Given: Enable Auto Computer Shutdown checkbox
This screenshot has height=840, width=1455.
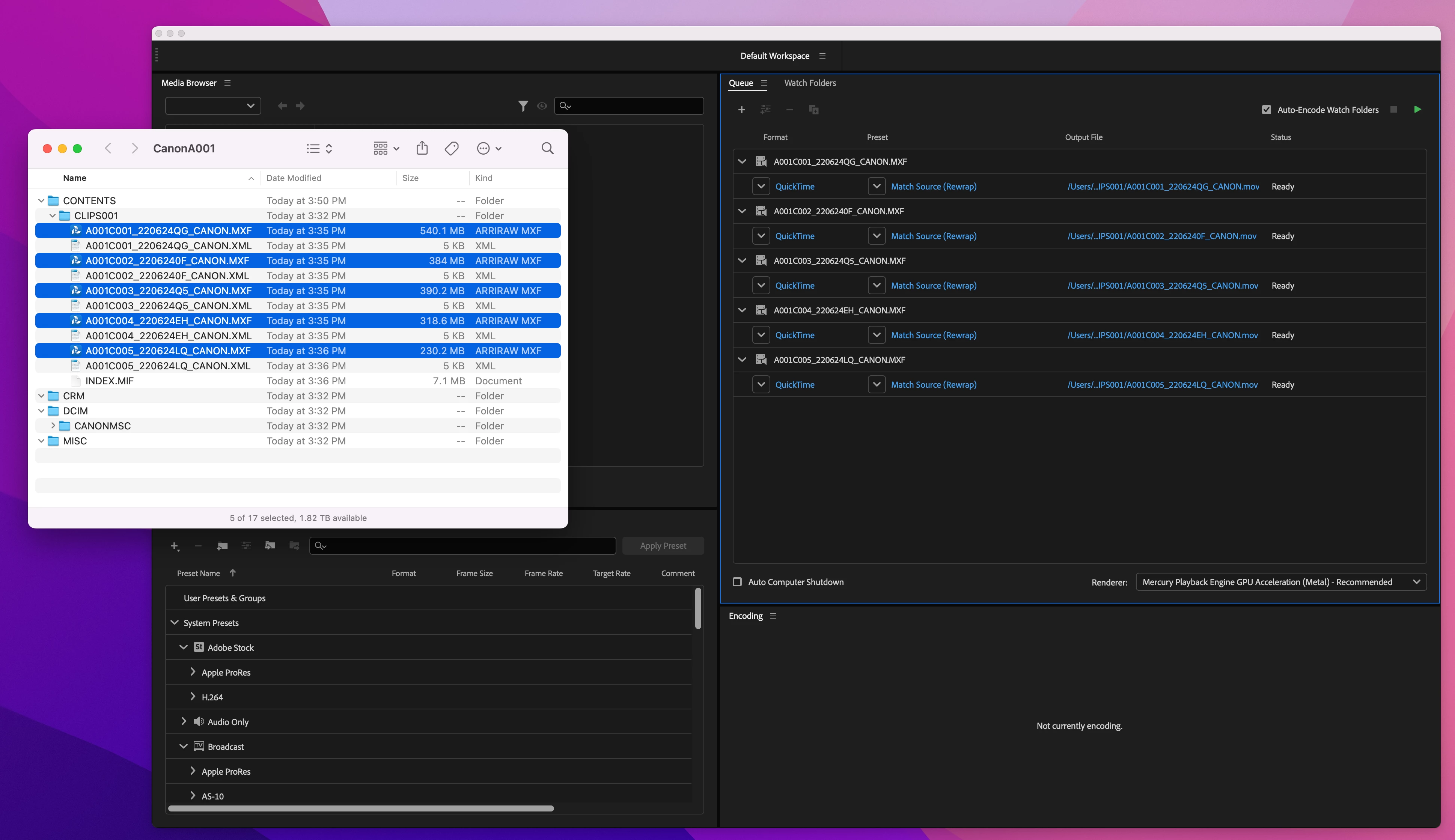Looking at the screenshot, I should tap(737, 581).
